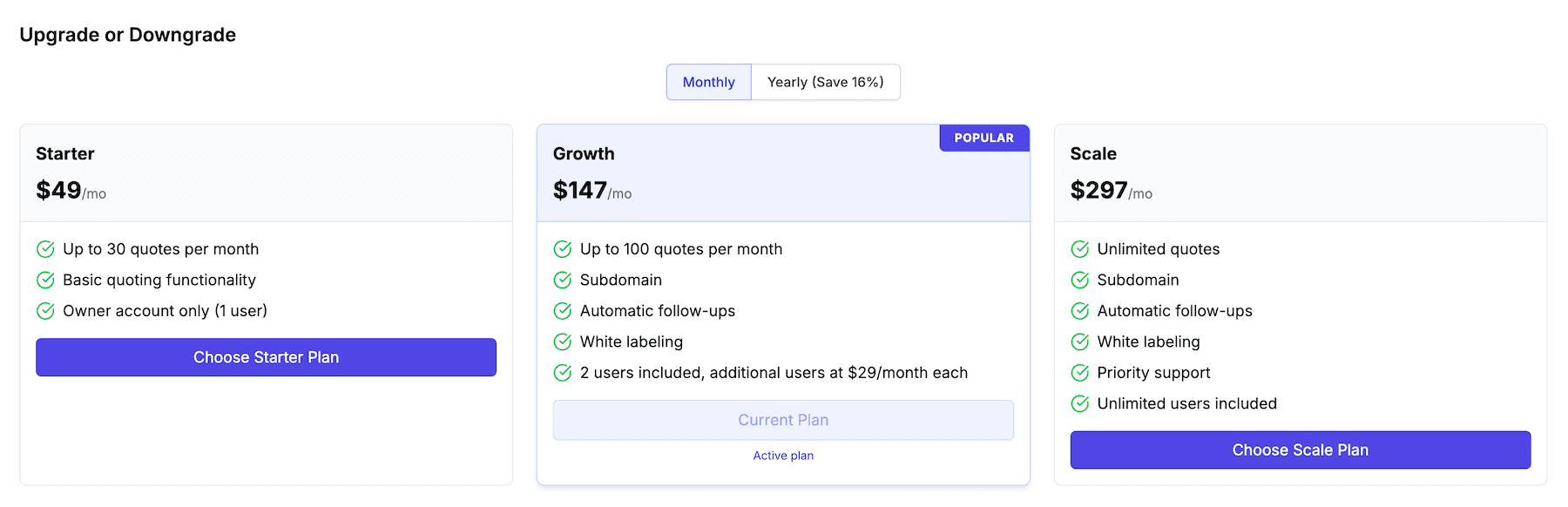Click the Scale plan's Subdomain feature entry
Screen dimensions: 1568x507
1138,280
